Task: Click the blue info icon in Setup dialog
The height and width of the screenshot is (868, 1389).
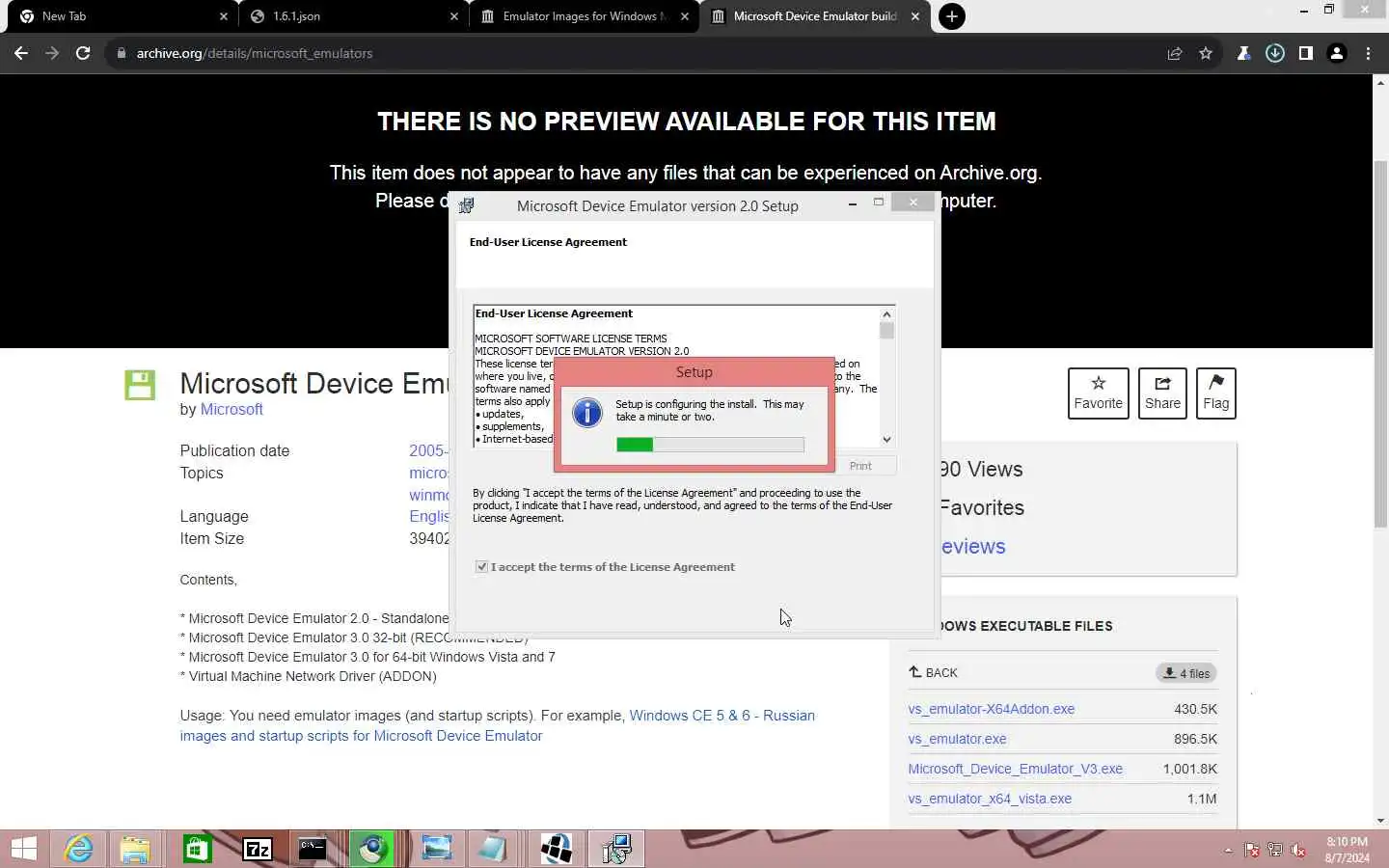Action: [587, 413]
